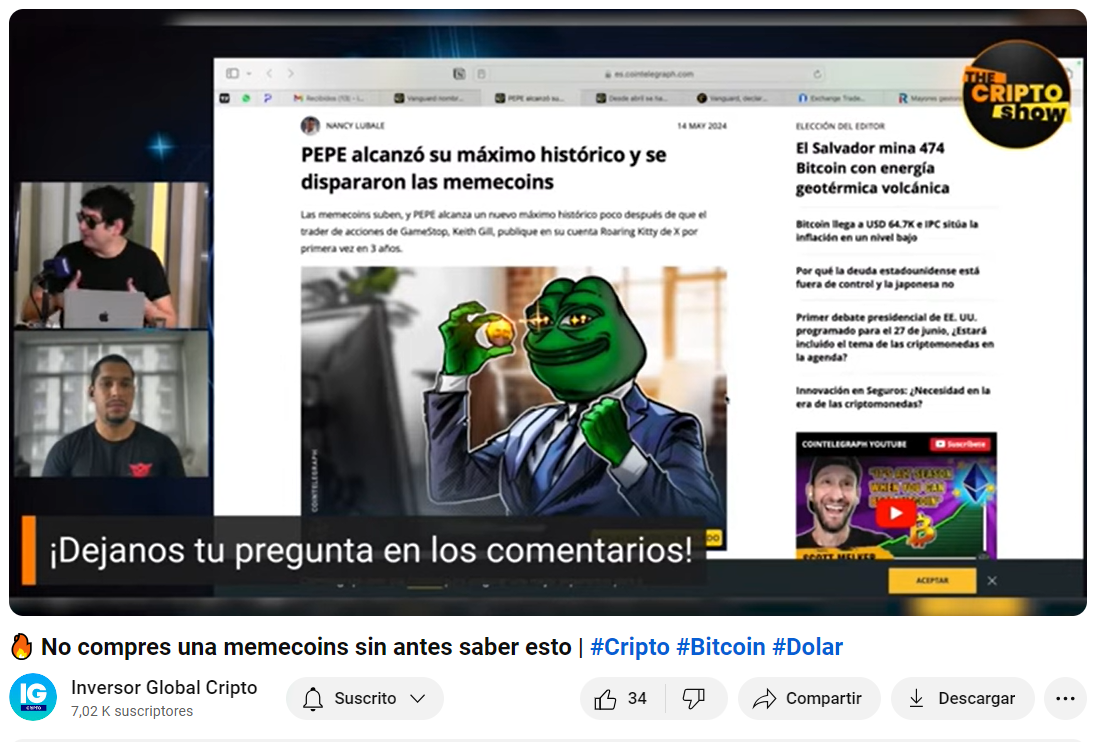Viewport: 1099px width, 742px height.
Task: Click the 14 MAY 2024 article date
Action: [702, 126]
